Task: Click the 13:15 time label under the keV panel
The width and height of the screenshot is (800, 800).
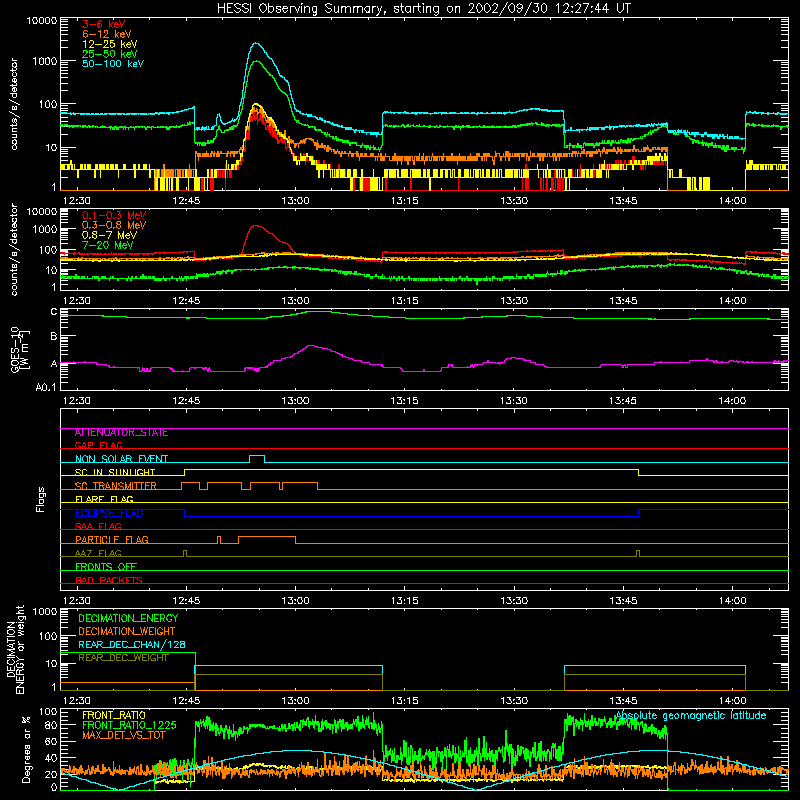Action: tap(405, 201)
